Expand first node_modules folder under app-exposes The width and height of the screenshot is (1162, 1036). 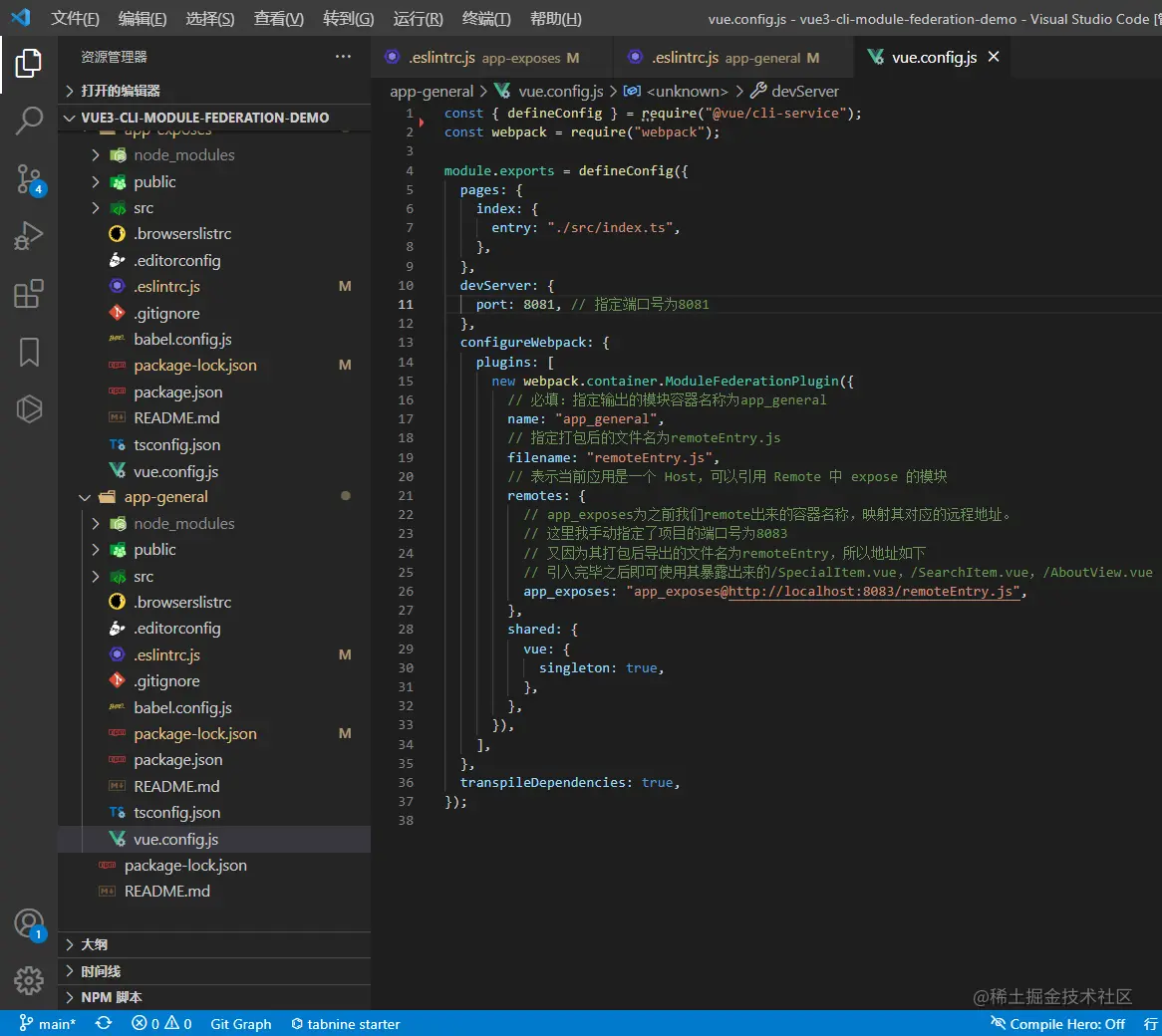pos(214,154)
